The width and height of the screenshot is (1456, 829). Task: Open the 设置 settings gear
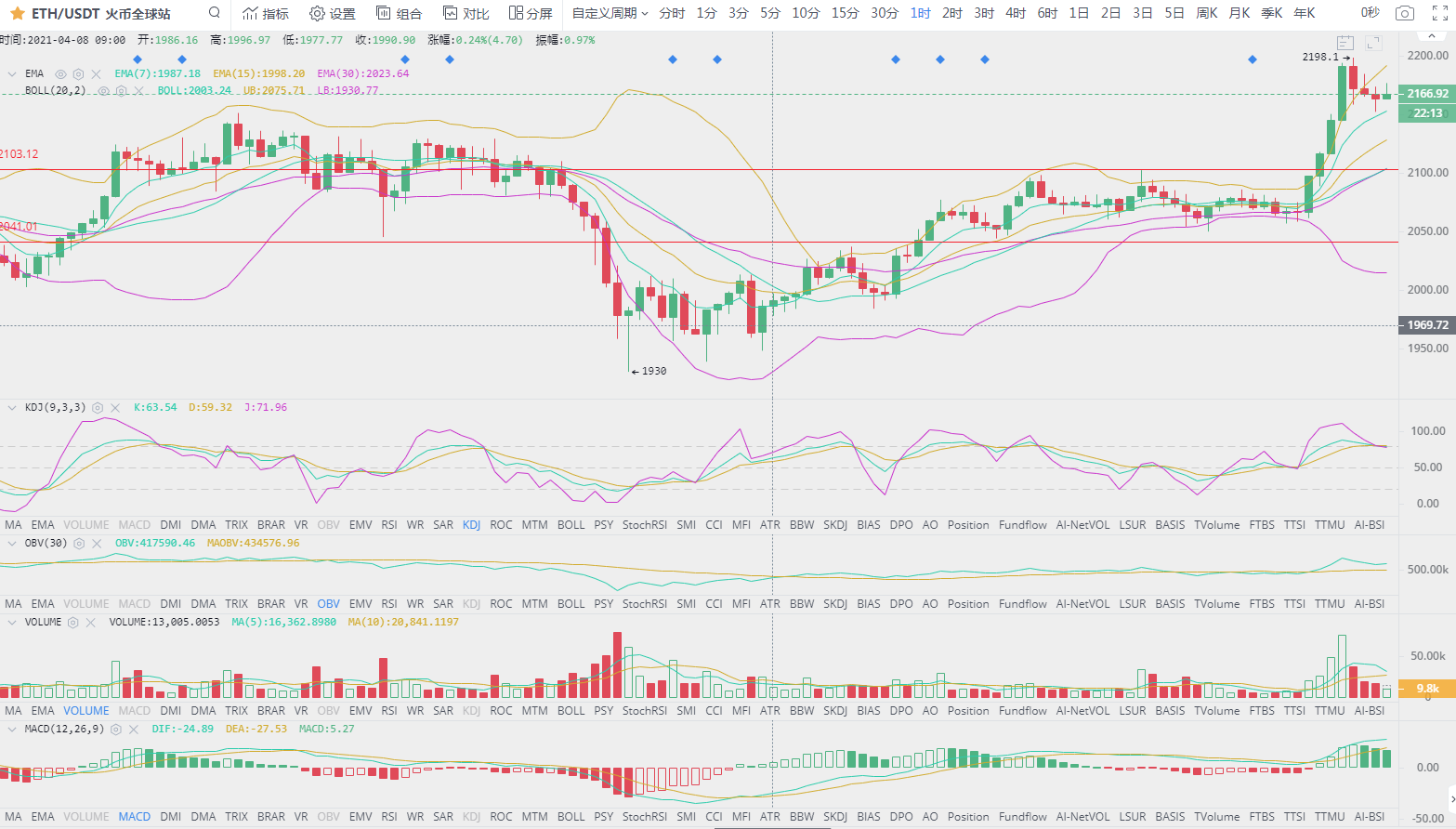pos(333,13)
